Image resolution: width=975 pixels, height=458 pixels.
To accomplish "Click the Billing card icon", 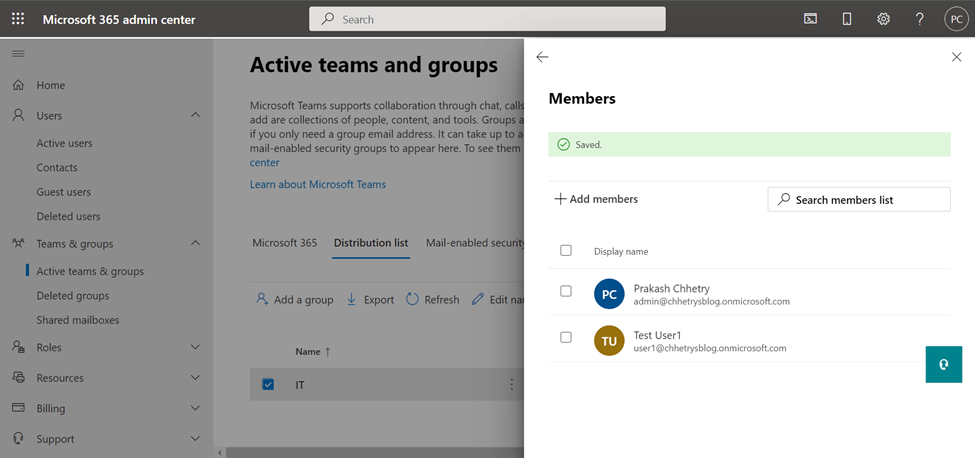I will click(19, 408).
